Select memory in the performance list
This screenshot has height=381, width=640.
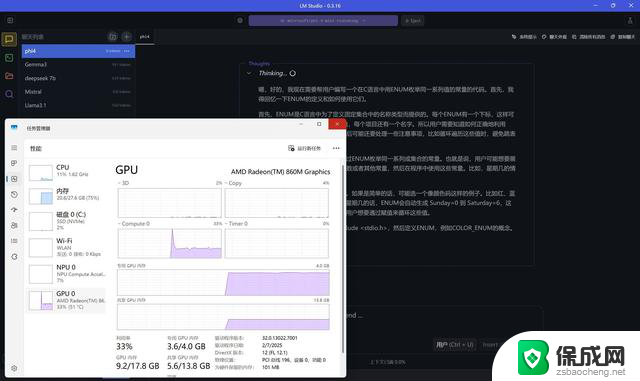tap(67, 195)
